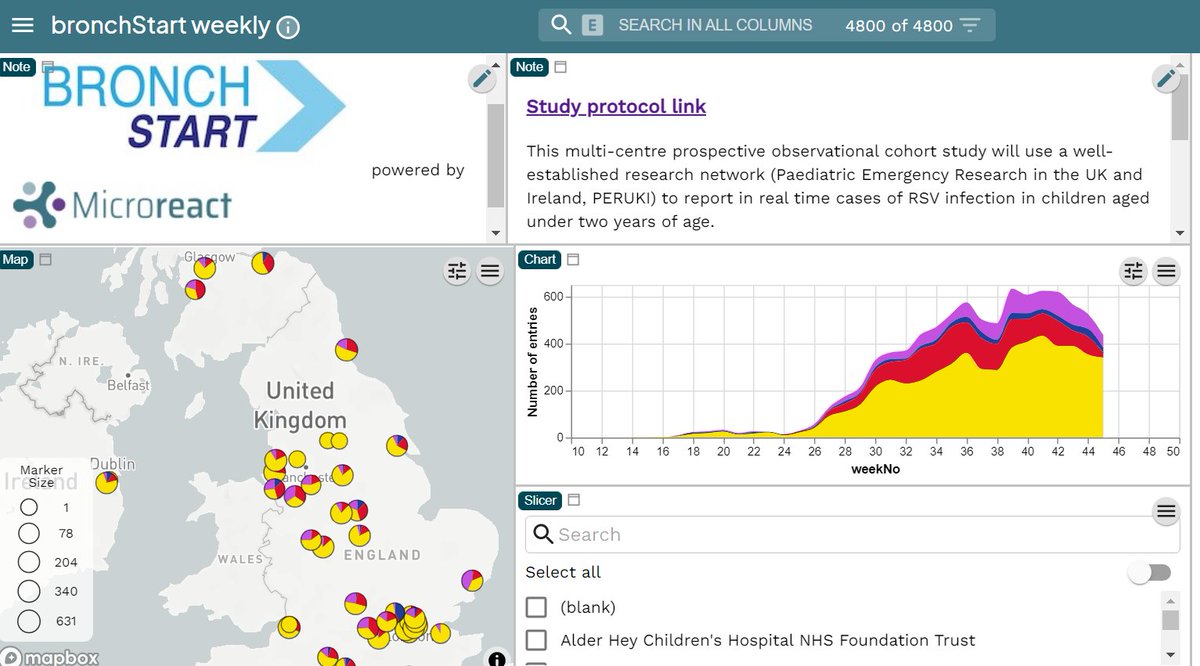Click the bronchStart weekly title
The height and width of the screenshot is (666, 1200).
160,26
